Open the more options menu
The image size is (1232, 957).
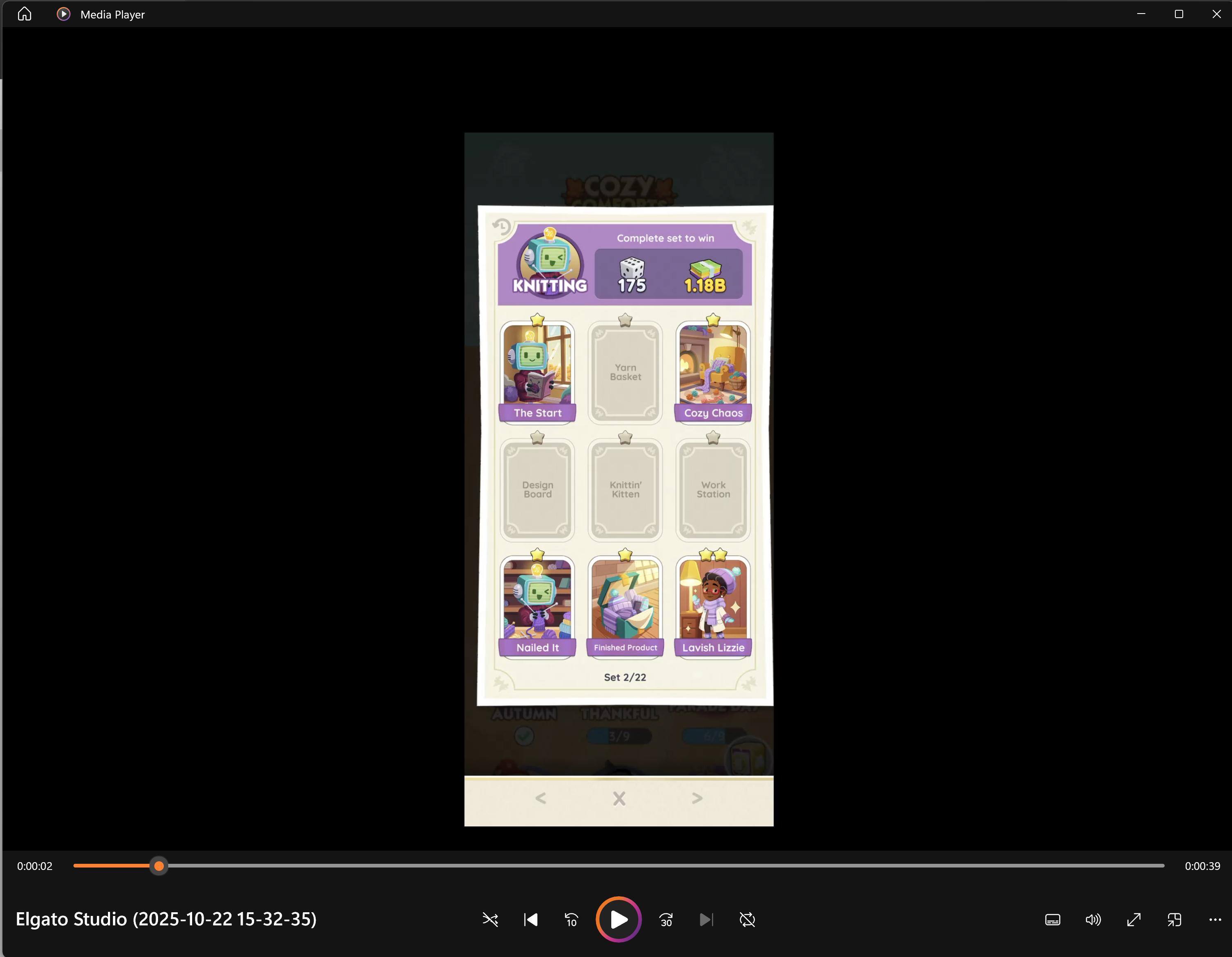[1214, 920]
